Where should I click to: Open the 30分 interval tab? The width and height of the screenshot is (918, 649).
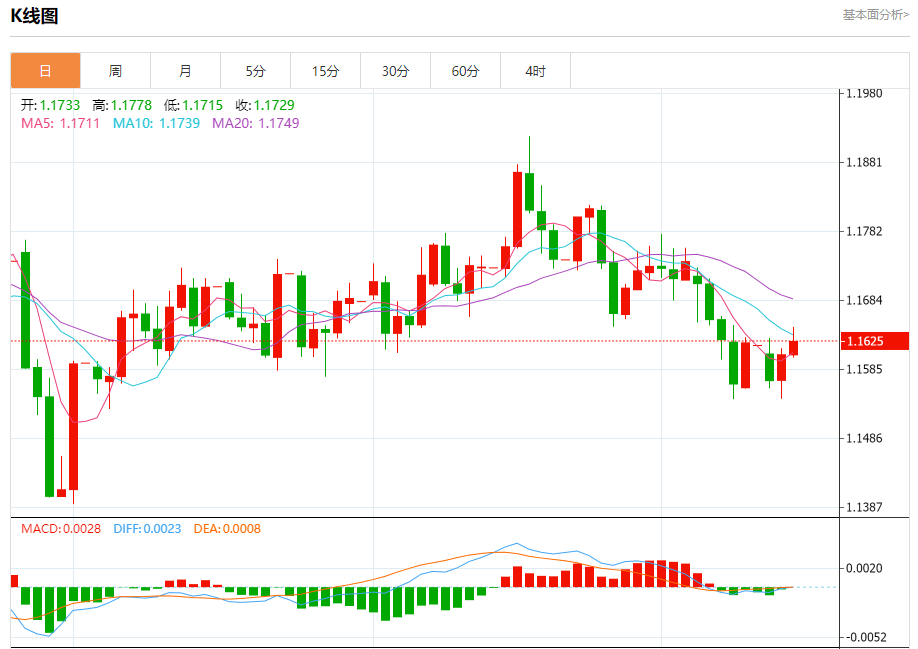coord(396,71)
